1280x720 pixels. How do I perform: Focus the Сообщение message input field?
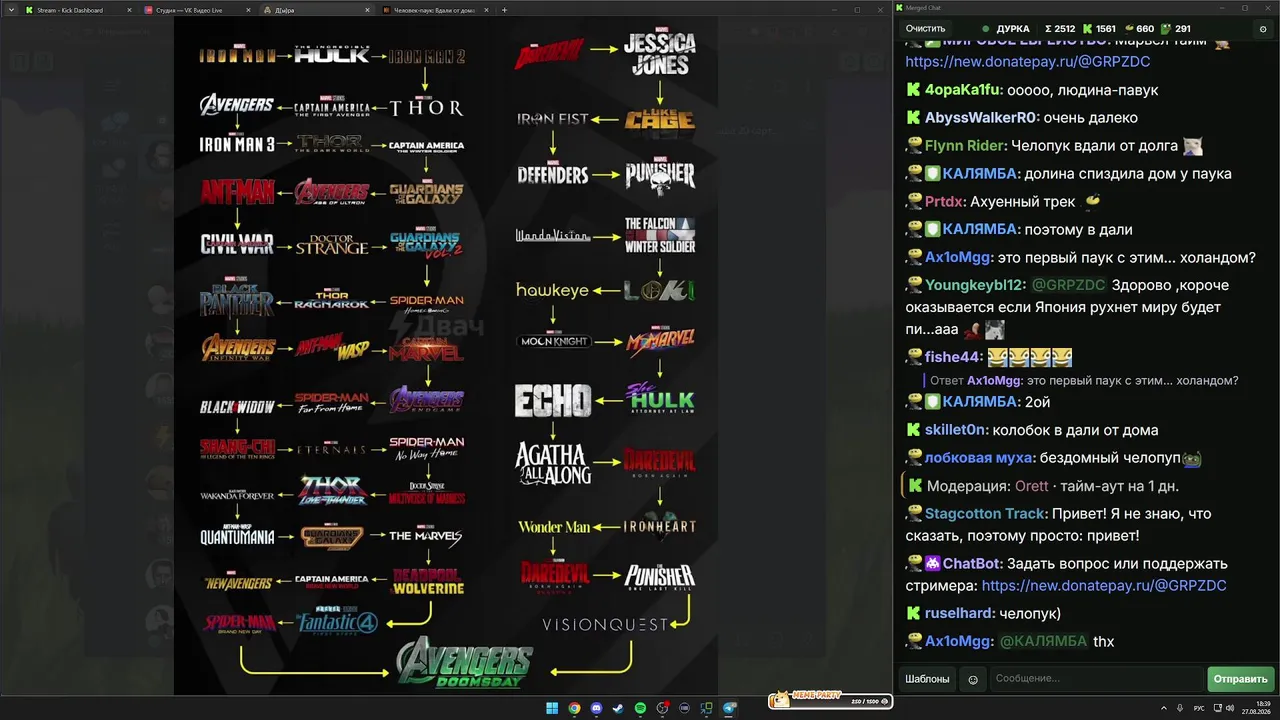coord(1096,679)
